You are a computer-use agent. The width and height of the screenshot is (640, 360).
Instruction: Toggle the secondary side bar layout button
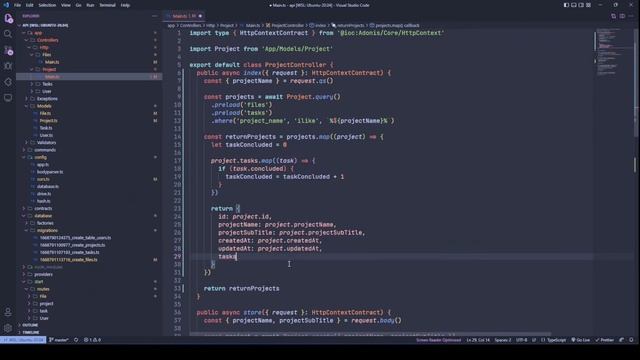[581, 5]
